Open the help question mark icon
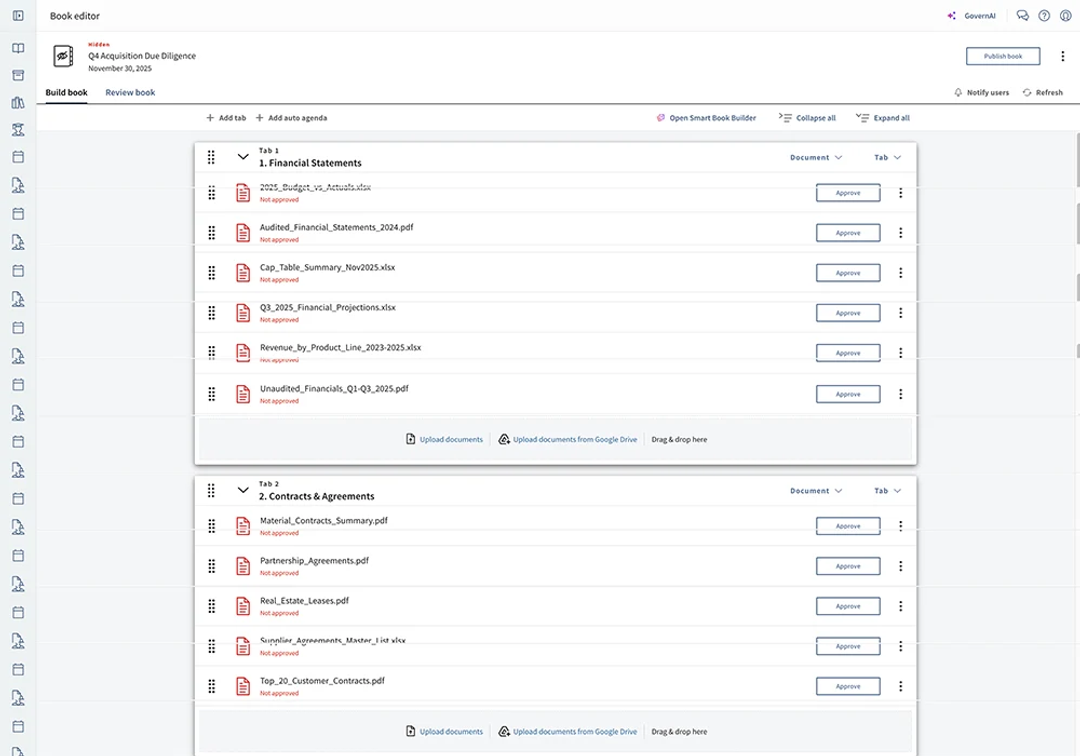The image size is (1080, 756). click(1044, 16)
